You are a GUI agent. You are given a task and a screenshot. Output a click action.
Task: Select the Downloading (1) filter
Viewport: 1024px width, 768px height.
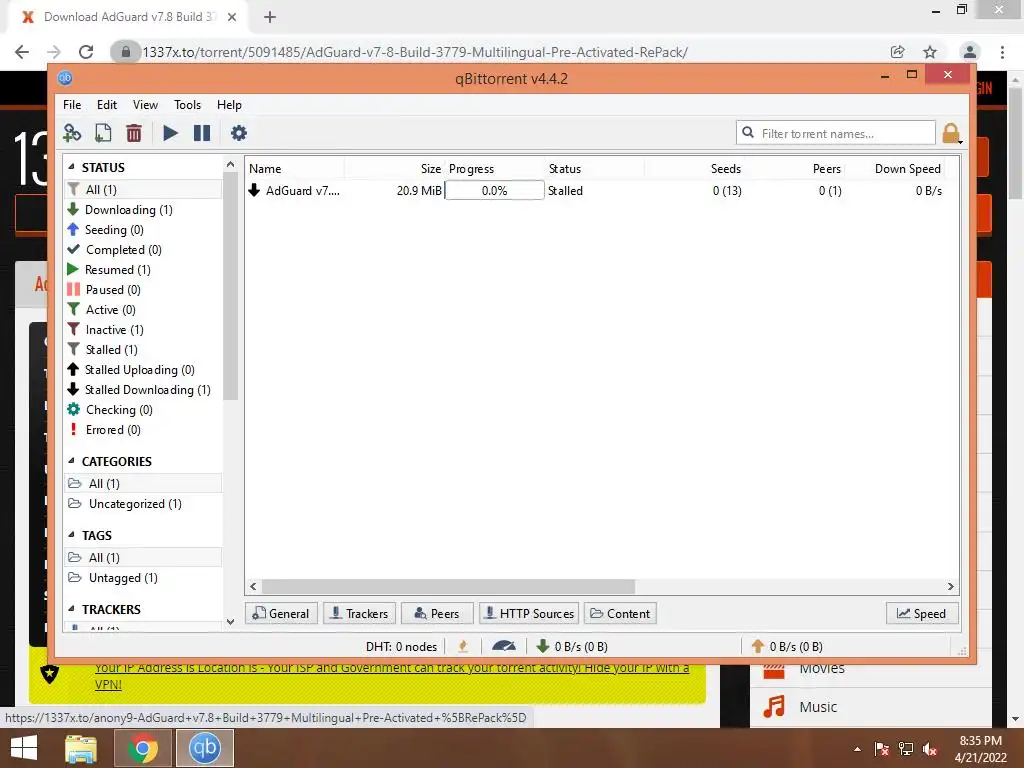(143, 210)
